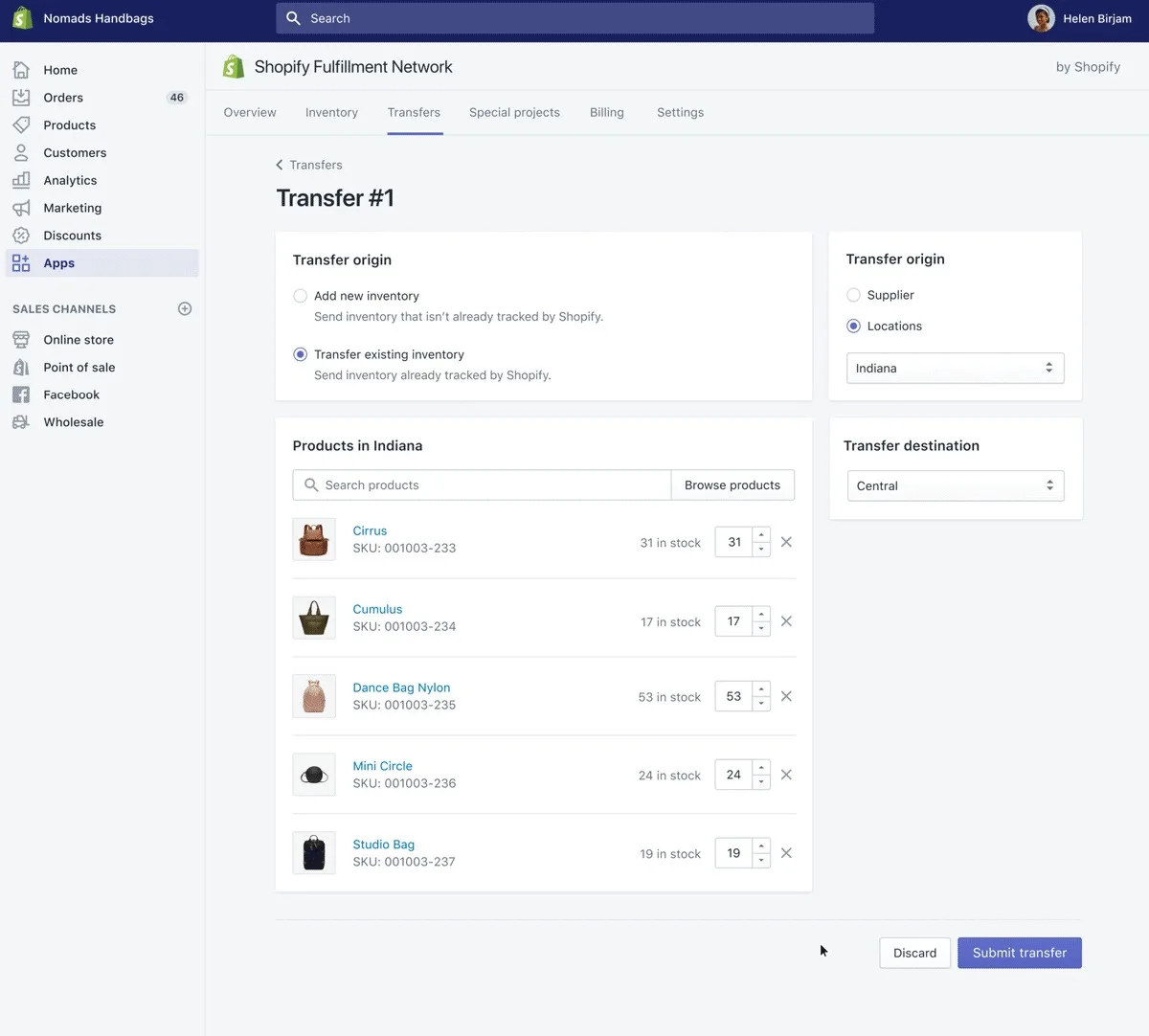
Task: Increase Cumulus quantity with up arrow
Action: [x=761, y=615]
